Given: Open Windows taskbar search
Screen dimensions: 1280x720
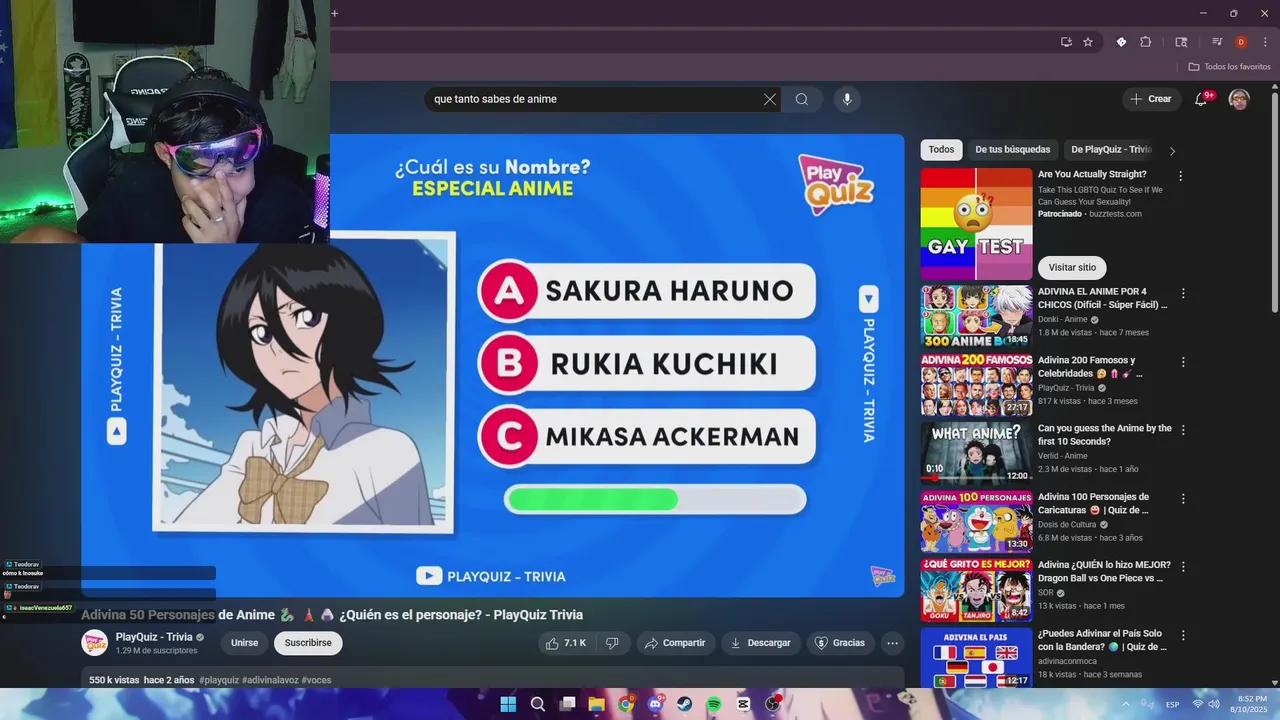Looking at the screenshot, I should [537, 704].
